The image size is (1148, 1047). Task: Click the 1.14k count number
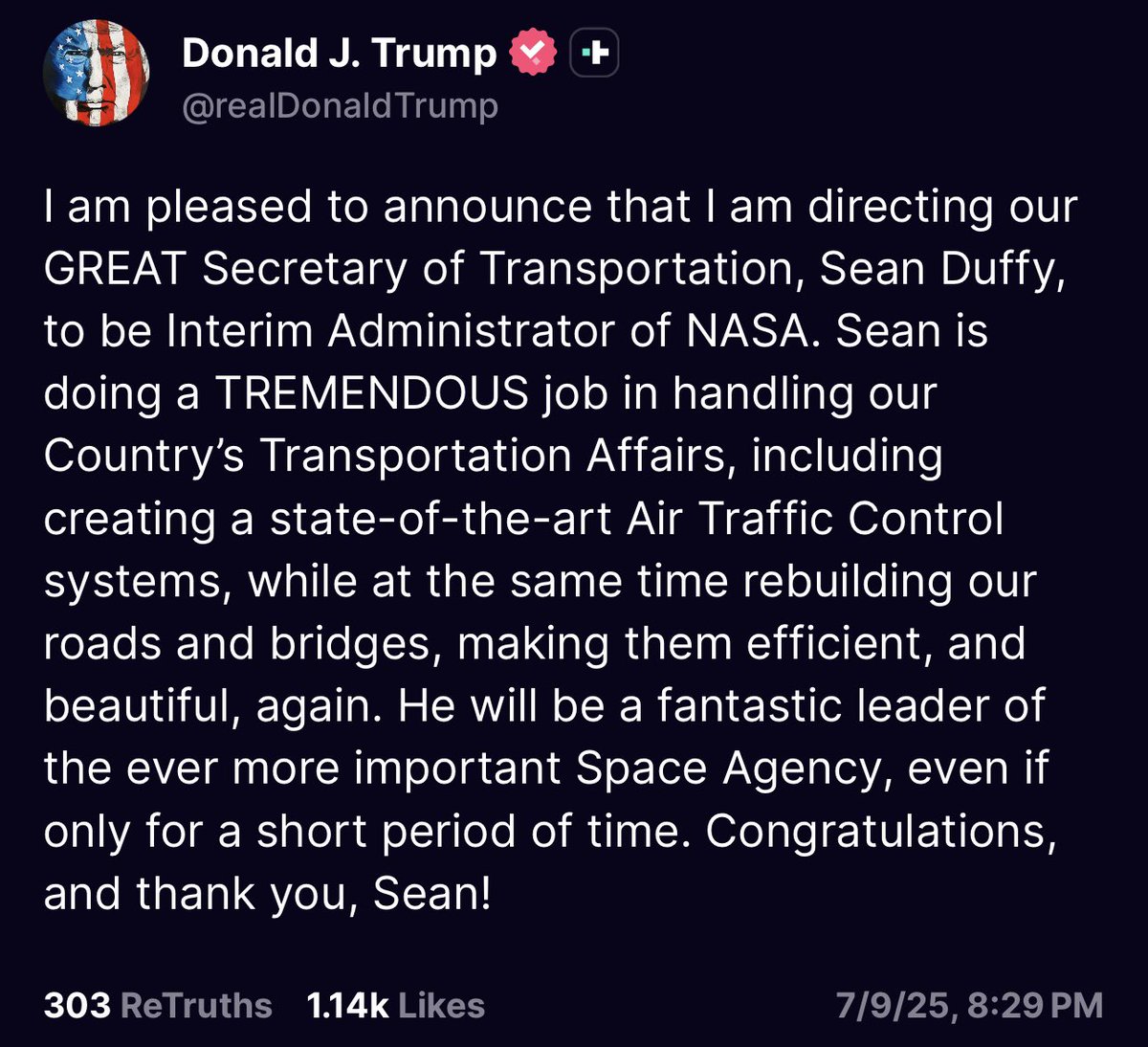347,1006
